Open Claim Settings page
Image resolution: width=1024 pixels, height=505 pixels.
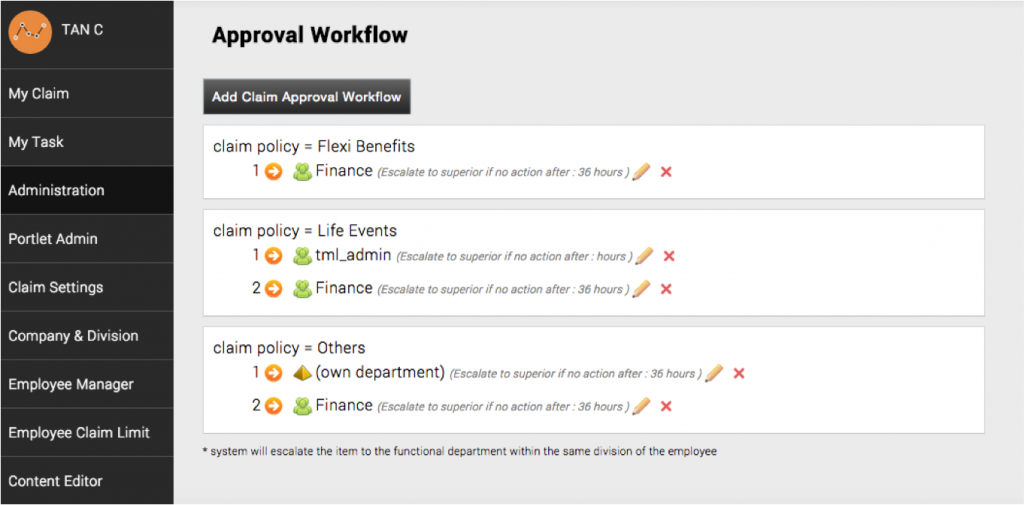[x=87, y=287]
